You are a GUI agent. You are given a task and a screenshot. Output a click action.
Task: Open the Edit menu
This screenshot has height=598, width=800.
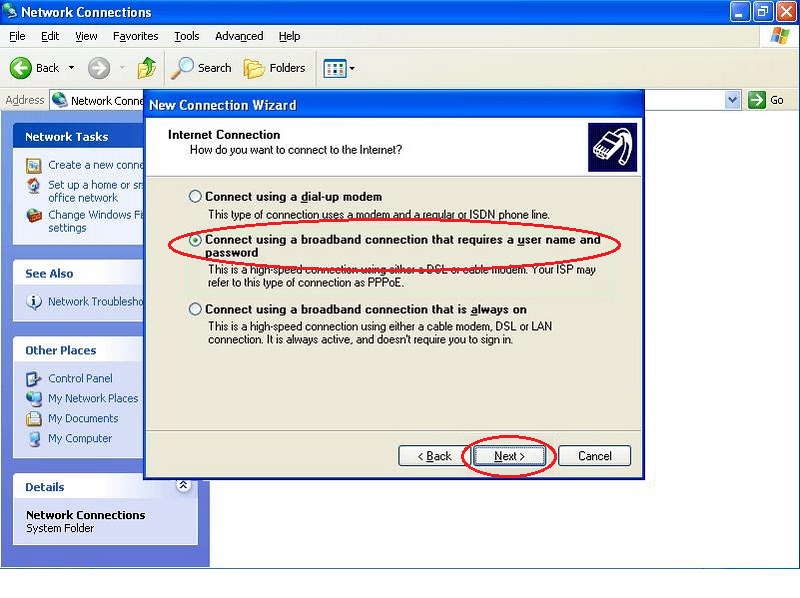coord(49,36)
